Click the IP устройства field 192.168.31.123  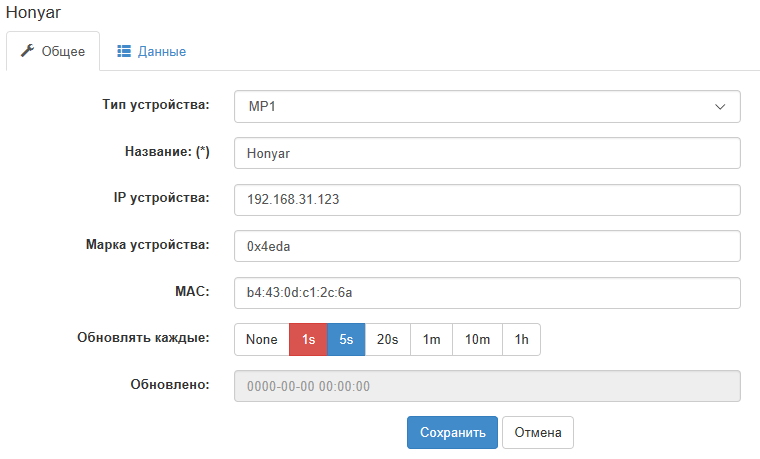point(487,200)
